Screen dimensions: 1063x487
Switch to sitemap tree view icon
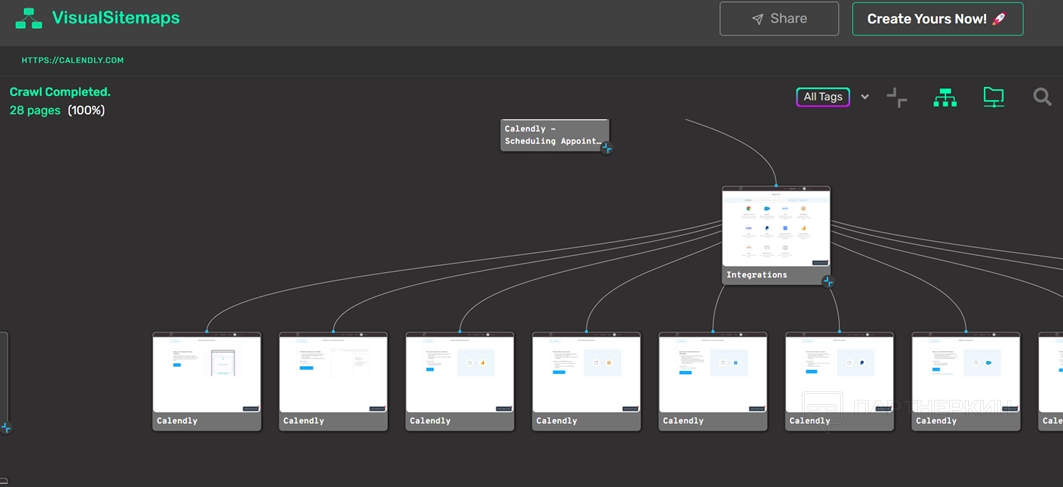pyautogui.click(x=945, y=97)
